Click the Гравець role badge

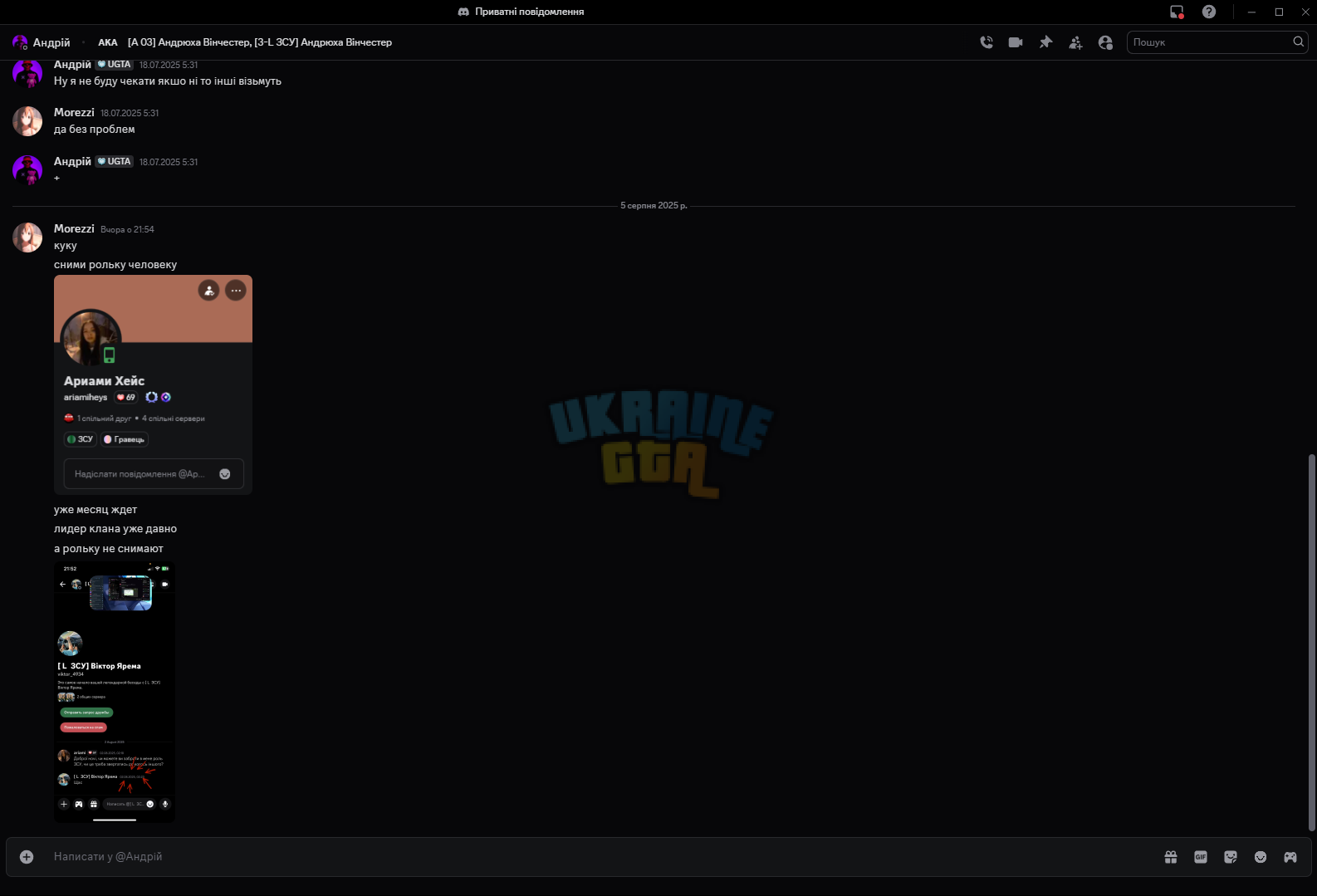tap(125, 439)
